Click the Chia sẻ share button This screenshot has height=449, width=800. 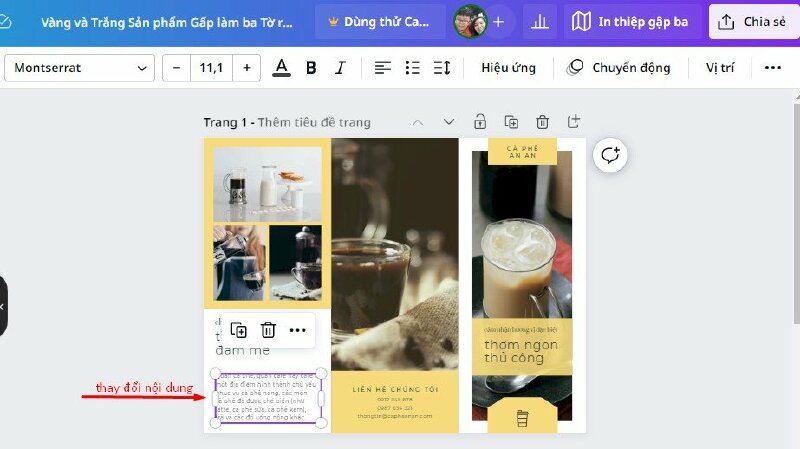click(x=754, y=21)
